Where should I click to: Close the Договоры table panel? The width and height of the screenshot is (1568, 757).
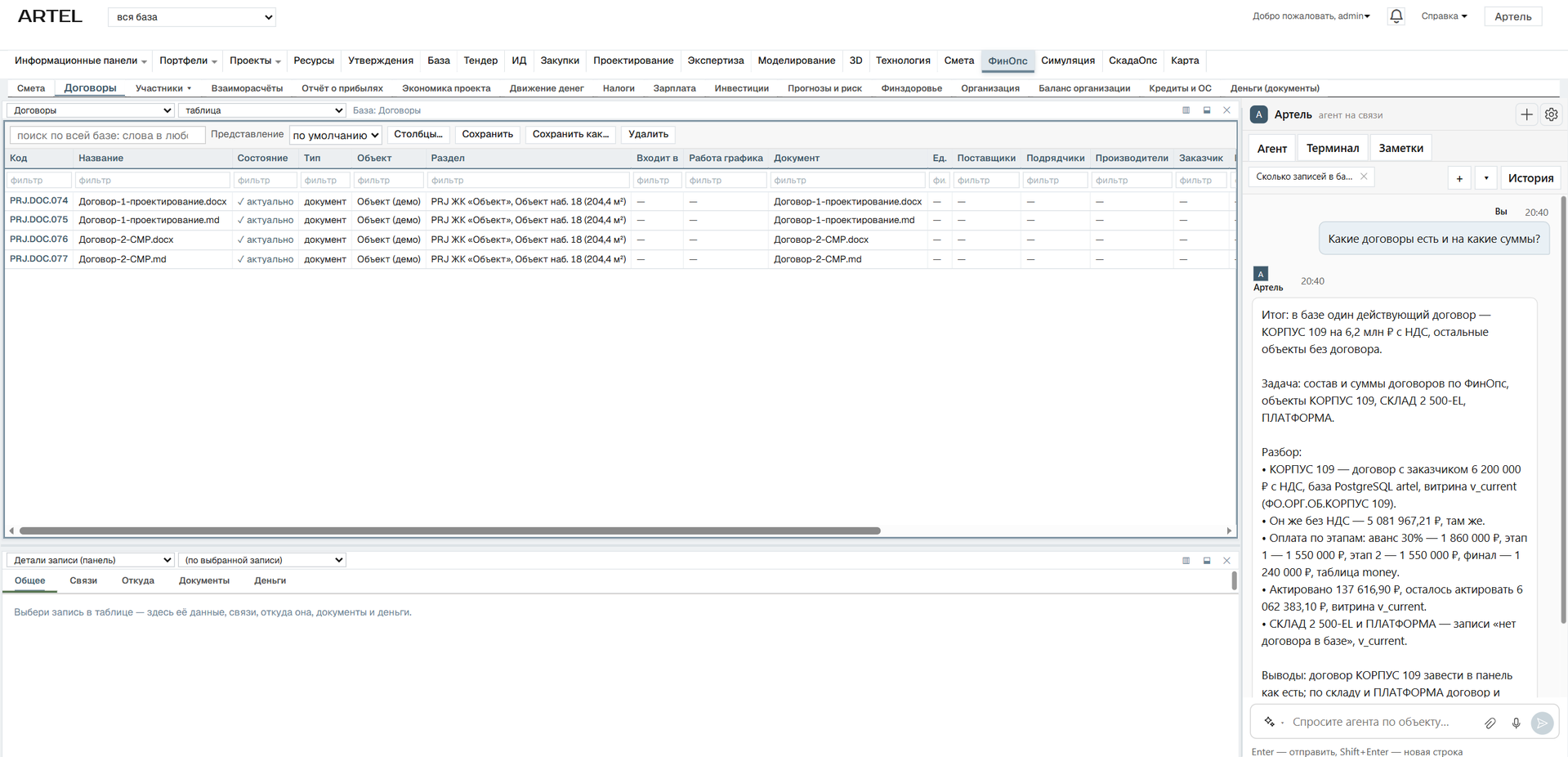[x=1226, y=110]
